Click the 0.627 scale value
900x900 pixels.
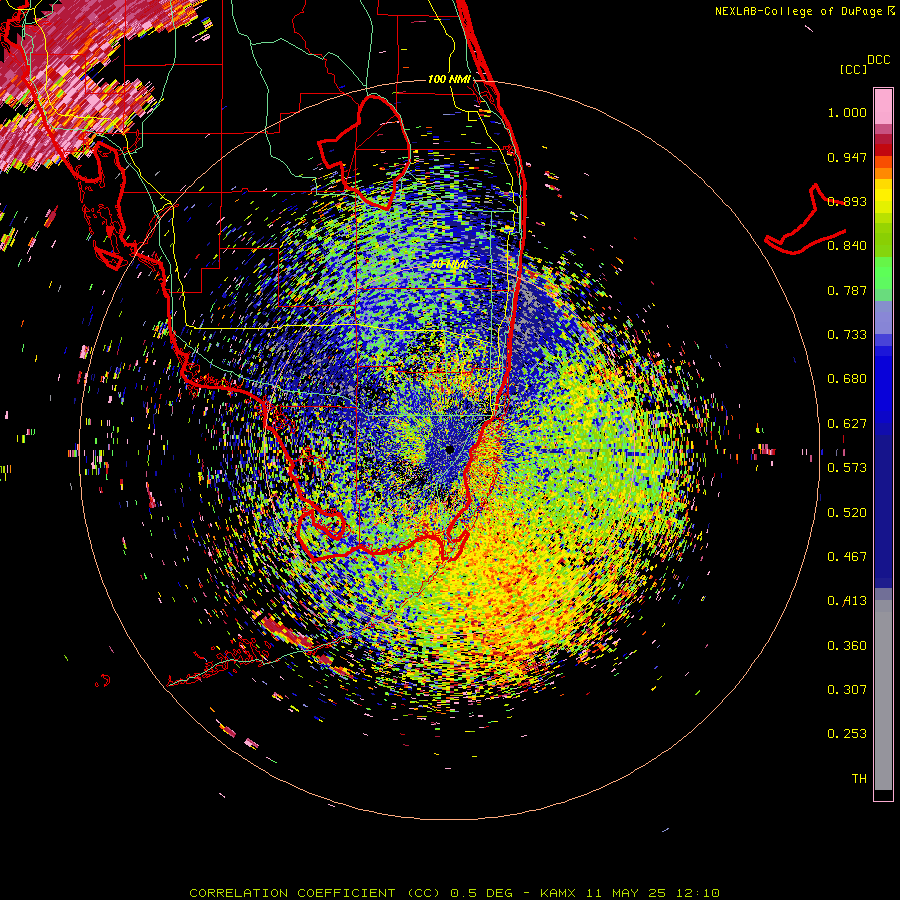(x=847, y=424)
